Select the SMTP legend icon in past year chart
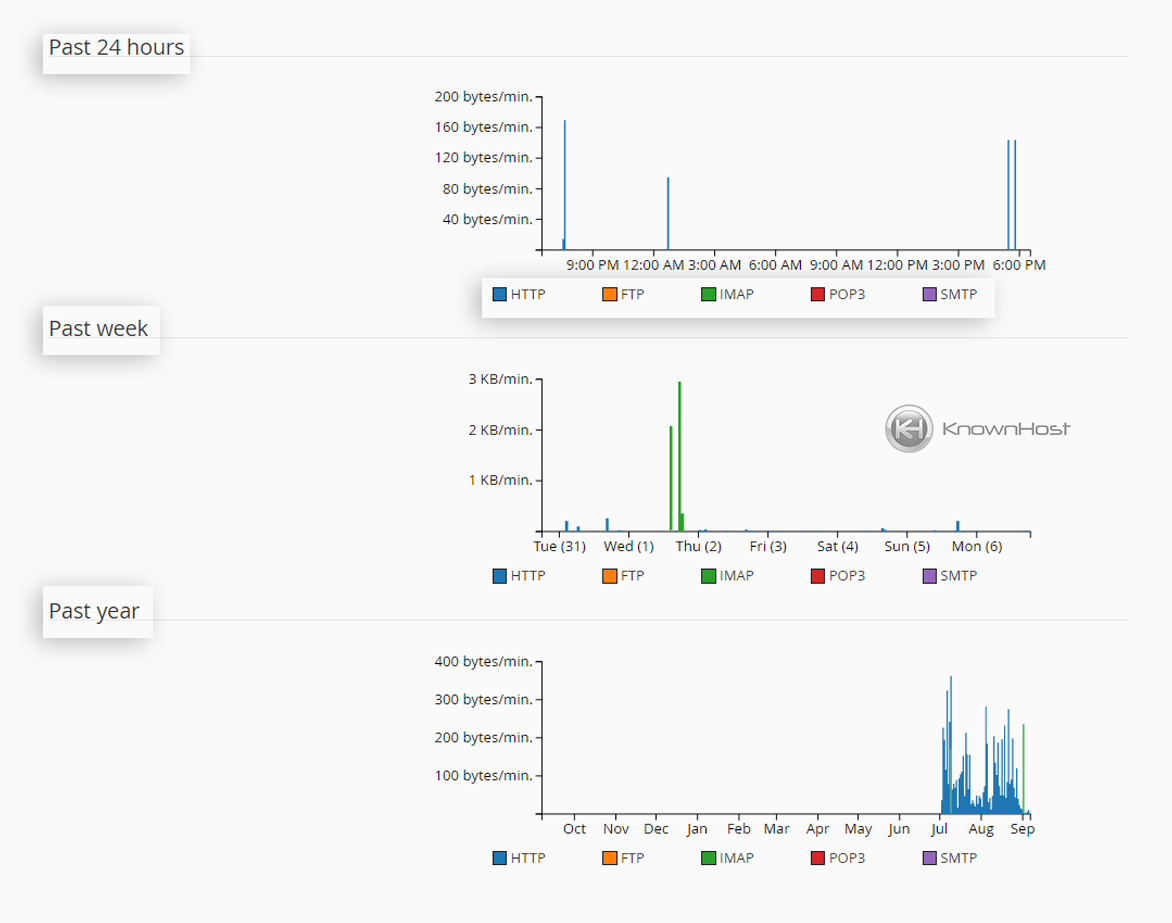Image resolution: width=1172 pixels, height=923 pixels. 929,857
